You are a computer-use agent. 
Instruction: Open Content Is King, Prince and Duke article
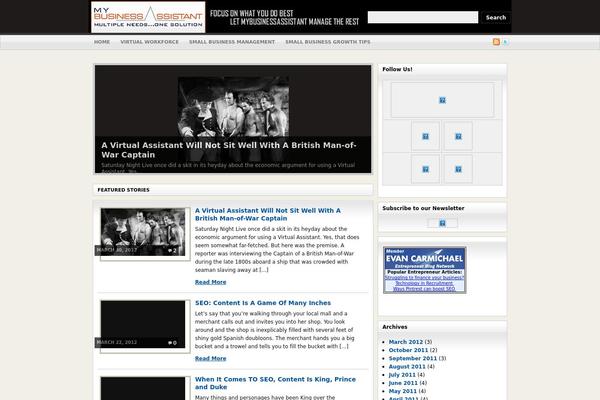[275, 383]
